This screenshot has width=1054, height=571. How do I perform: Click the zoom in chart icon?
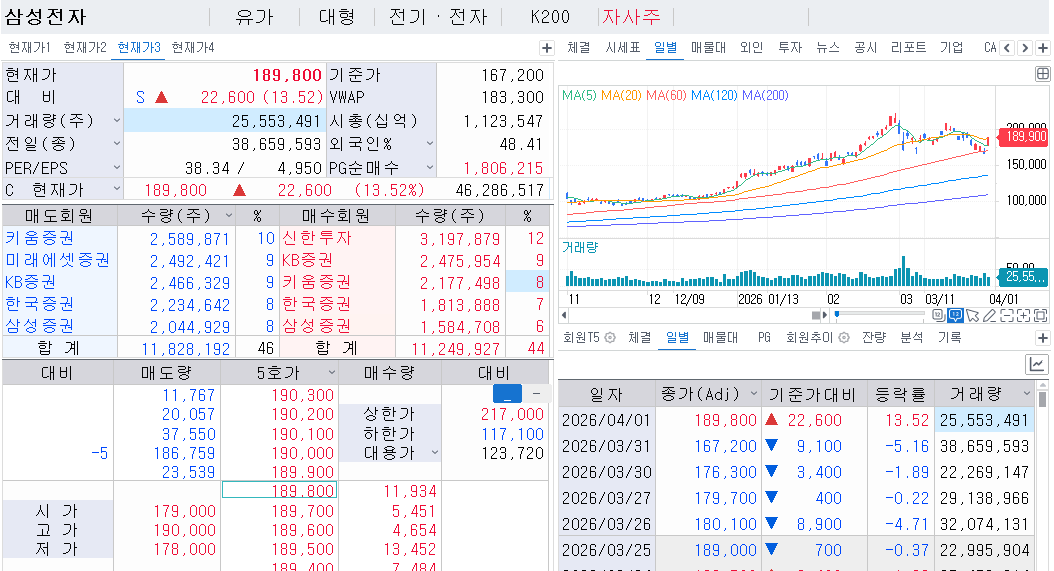(x=1024, y=315)
